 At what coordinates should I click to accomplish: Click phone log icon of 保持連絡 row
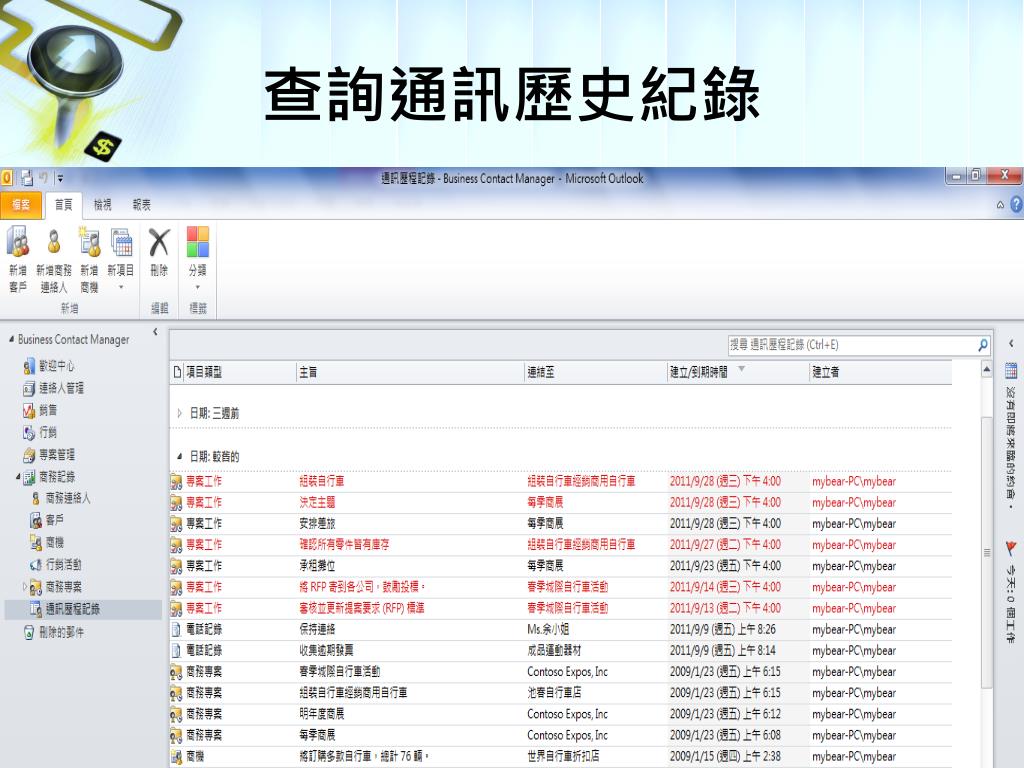coord(176,630)
